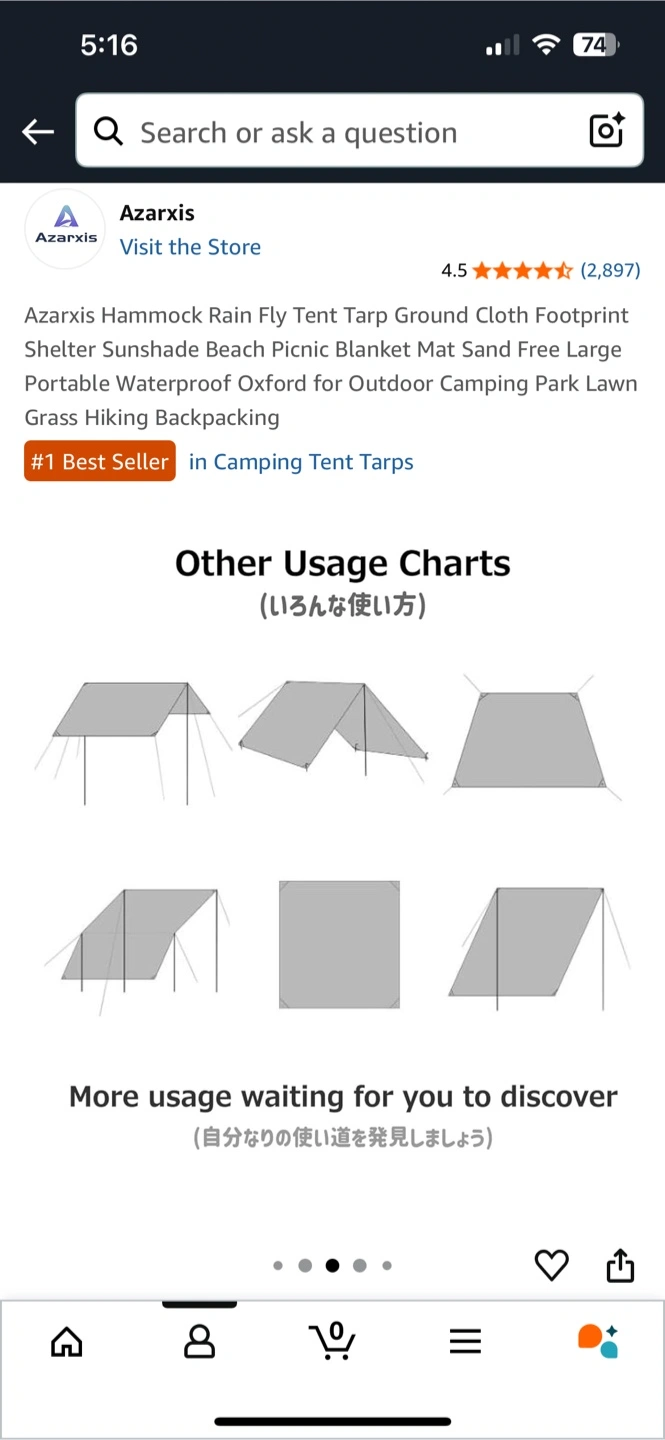Open the hamburger menu

coord(465,1341)
